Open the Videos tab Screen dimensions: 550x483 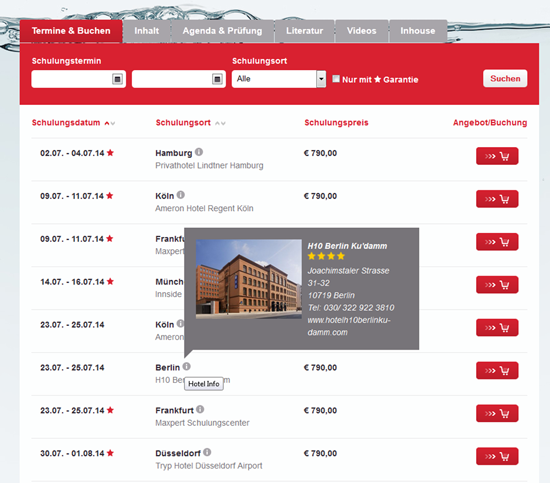pos(362,31)
